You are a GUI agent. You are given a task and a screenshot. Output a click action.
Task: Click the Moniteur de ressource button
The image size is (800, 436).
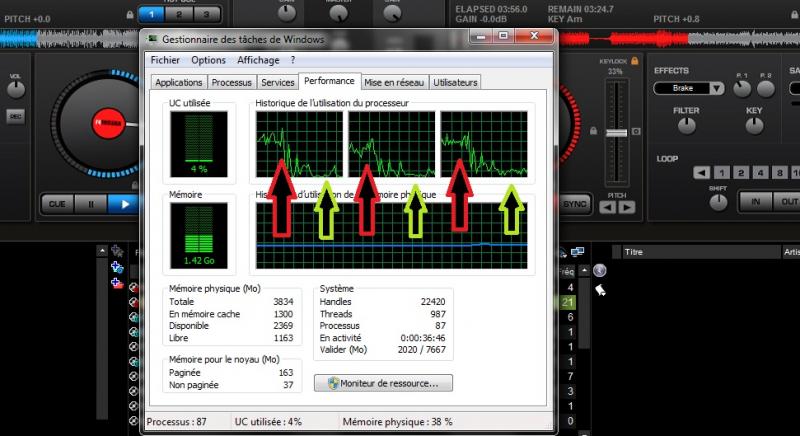click(383, 383)
